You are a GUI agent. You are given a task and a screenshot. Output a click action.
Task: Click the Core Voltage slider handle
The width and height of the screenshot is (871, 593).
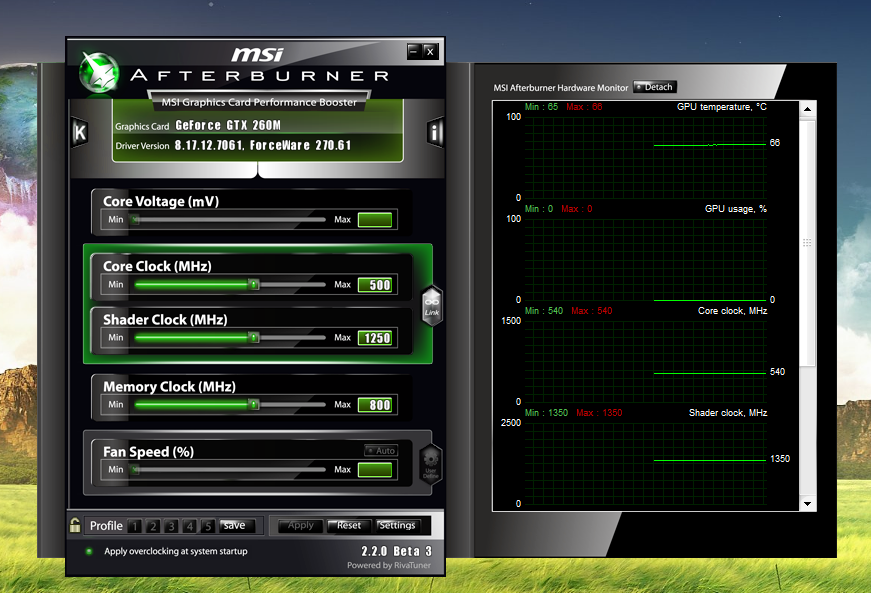[x=135, y=219]
